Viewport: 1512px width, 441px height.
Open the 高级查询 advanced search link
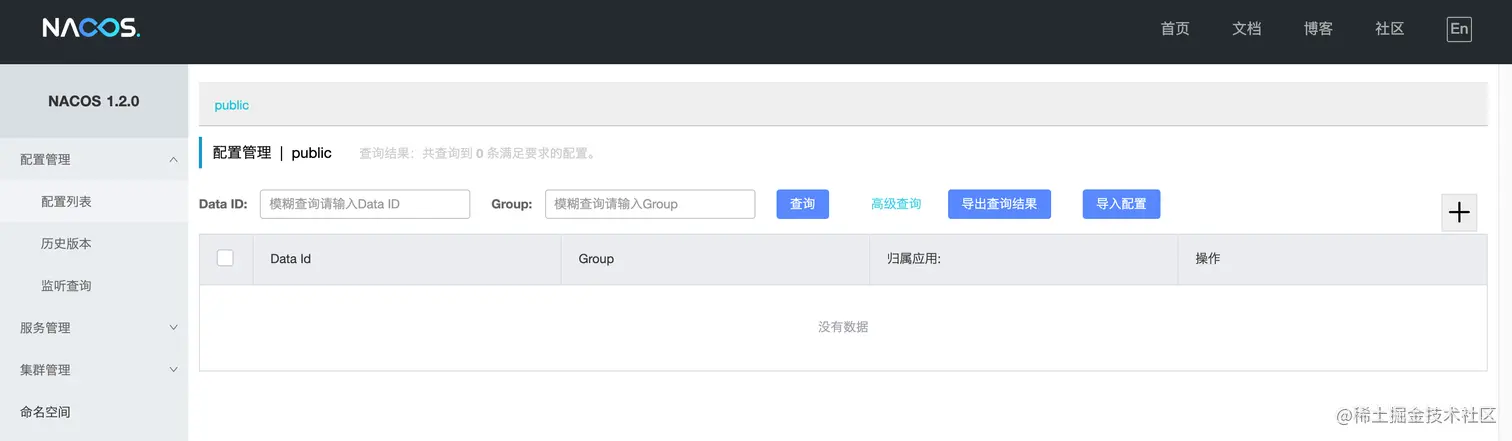point(896,204)
